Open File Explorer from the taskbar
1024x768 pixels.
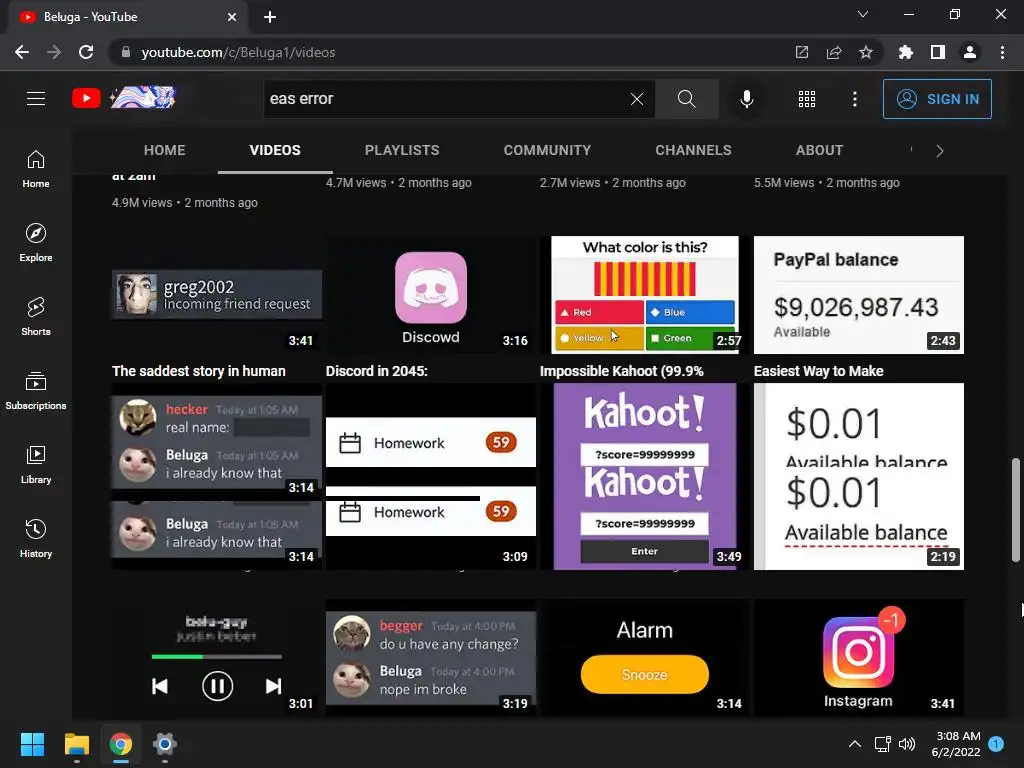click(76, 744)
